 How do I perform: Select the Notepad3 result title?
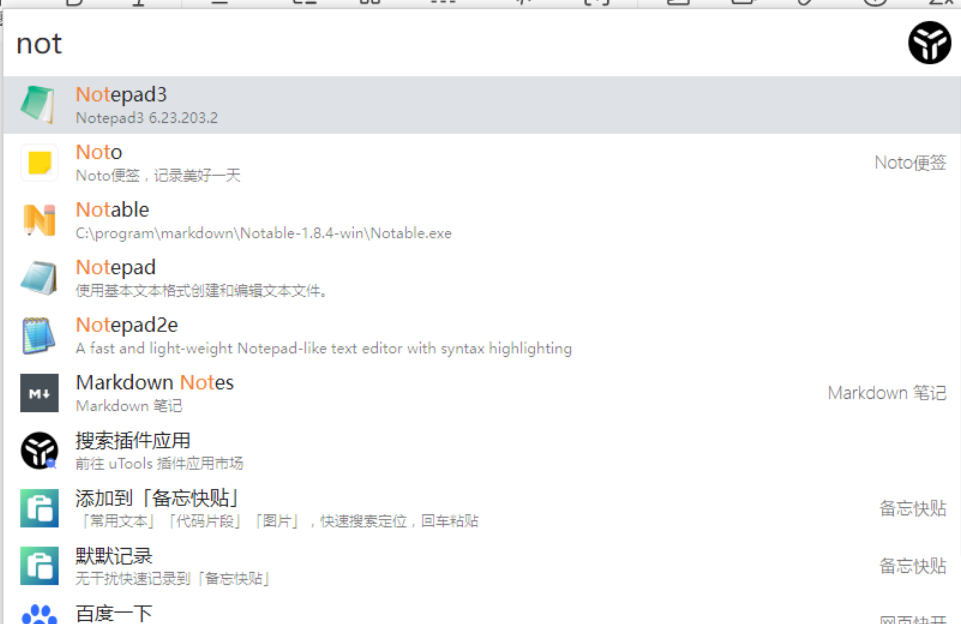(x=121, y=94)
